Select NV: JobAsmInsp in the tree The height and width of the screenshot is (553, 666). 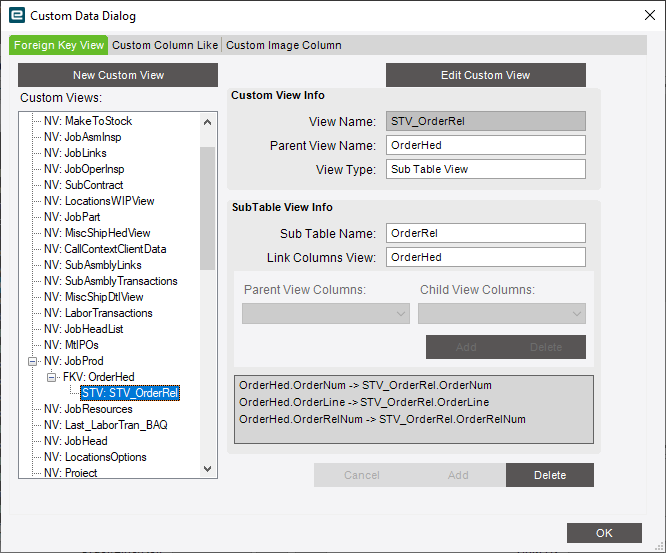[x=82, y=137]
